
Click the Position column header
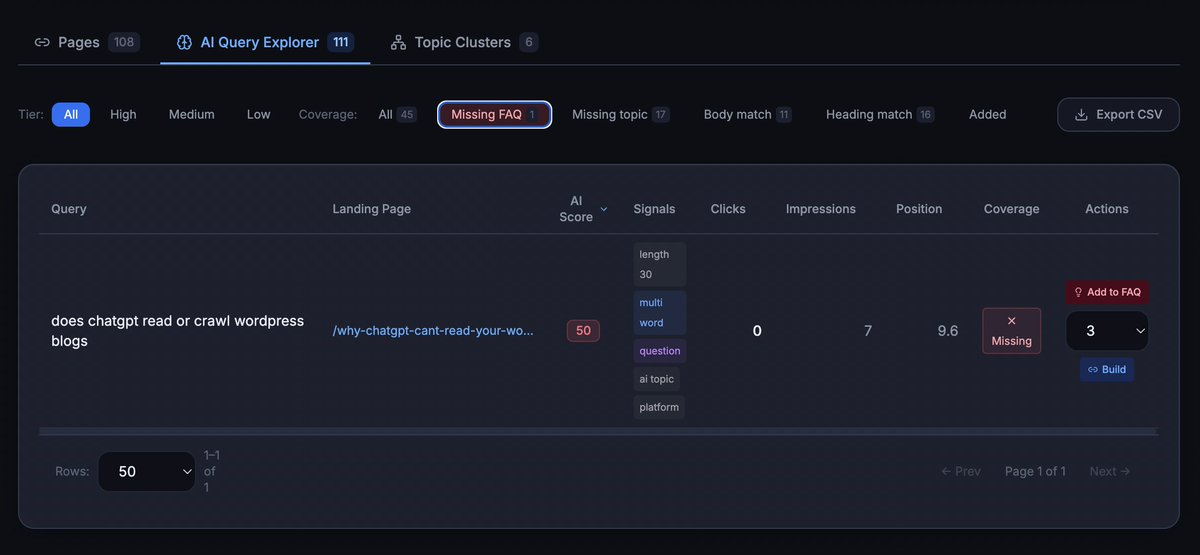click(x=919, y=209)
